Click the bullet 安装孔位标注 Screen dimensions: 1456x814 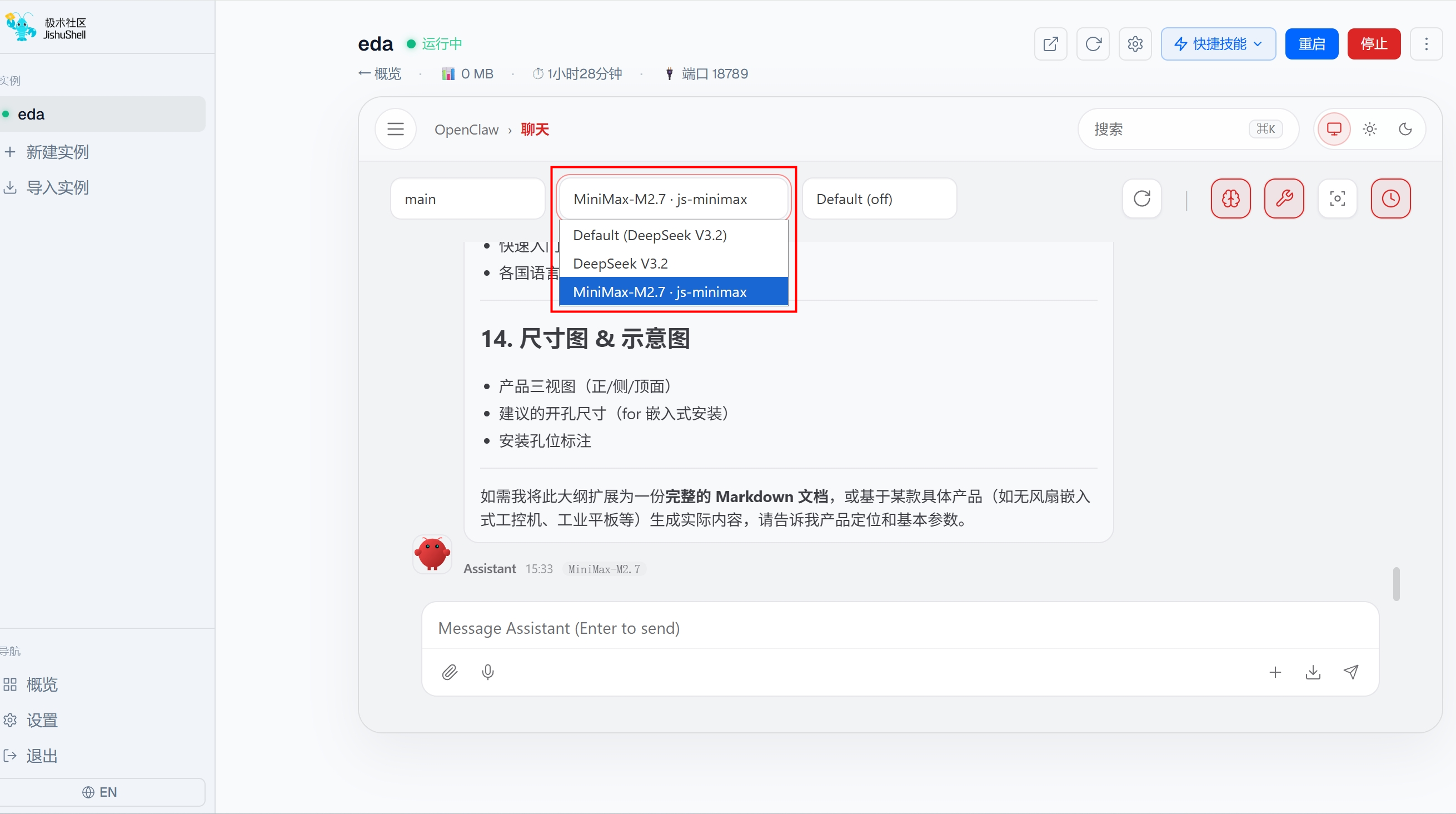(x=545, y=441)
